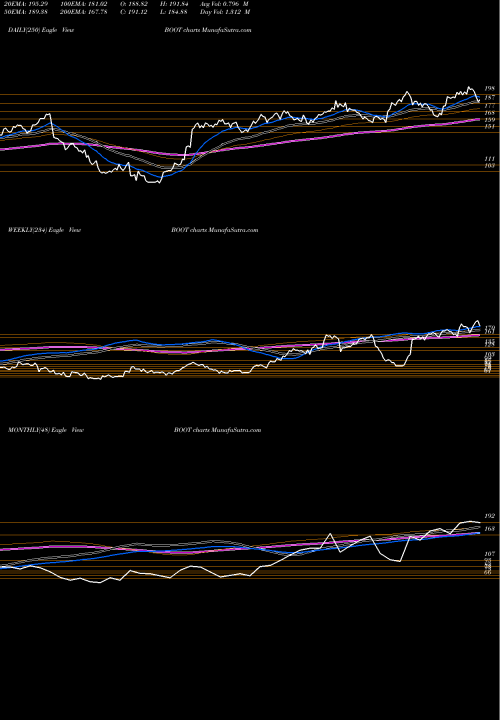Click the 111 price level on daily chart

(x=489, y=159)
